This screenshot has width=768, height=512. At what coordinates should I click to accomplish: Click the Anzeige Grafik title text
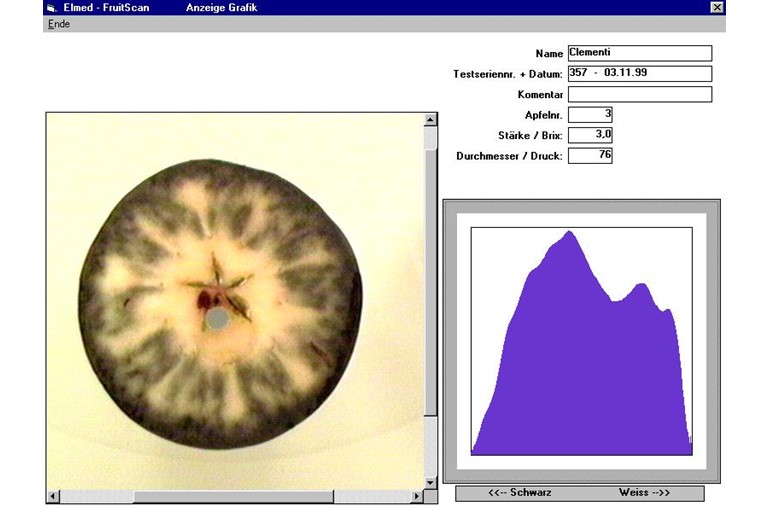coord(221,7)
